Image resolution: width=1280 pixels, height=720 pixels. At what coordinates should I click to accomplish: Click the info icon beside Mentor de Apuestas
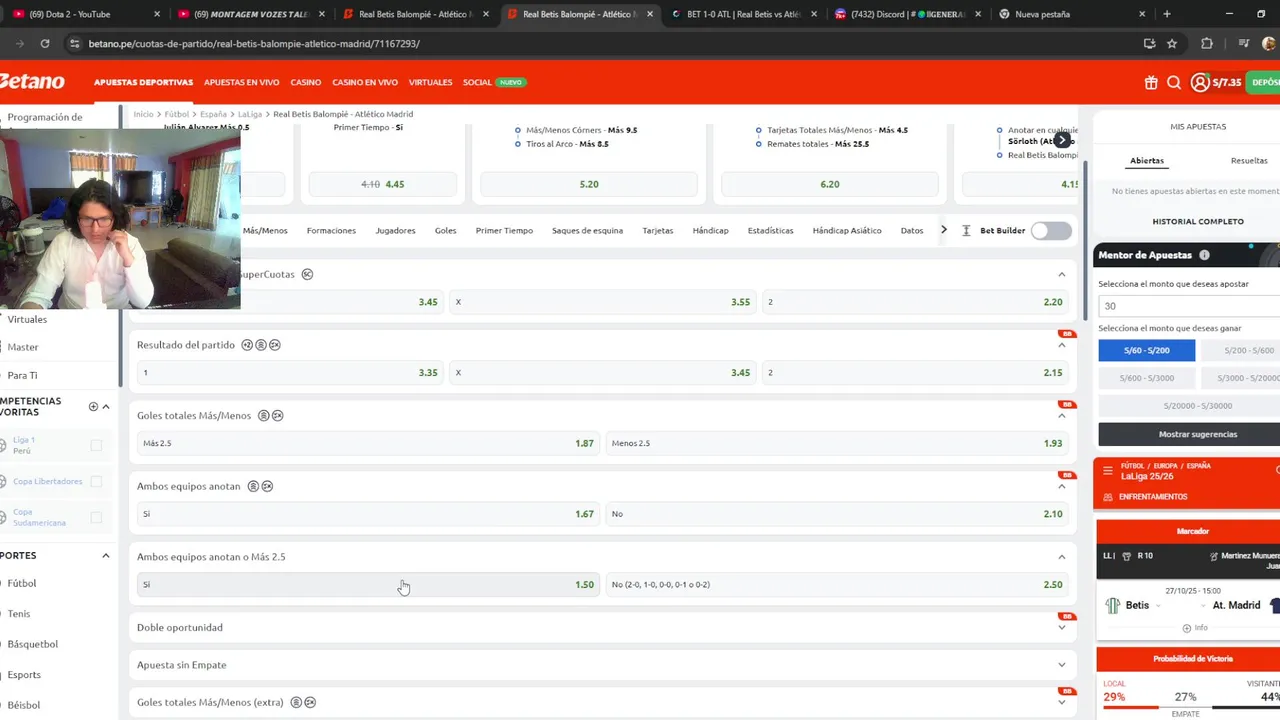[x=1204, y=255]
